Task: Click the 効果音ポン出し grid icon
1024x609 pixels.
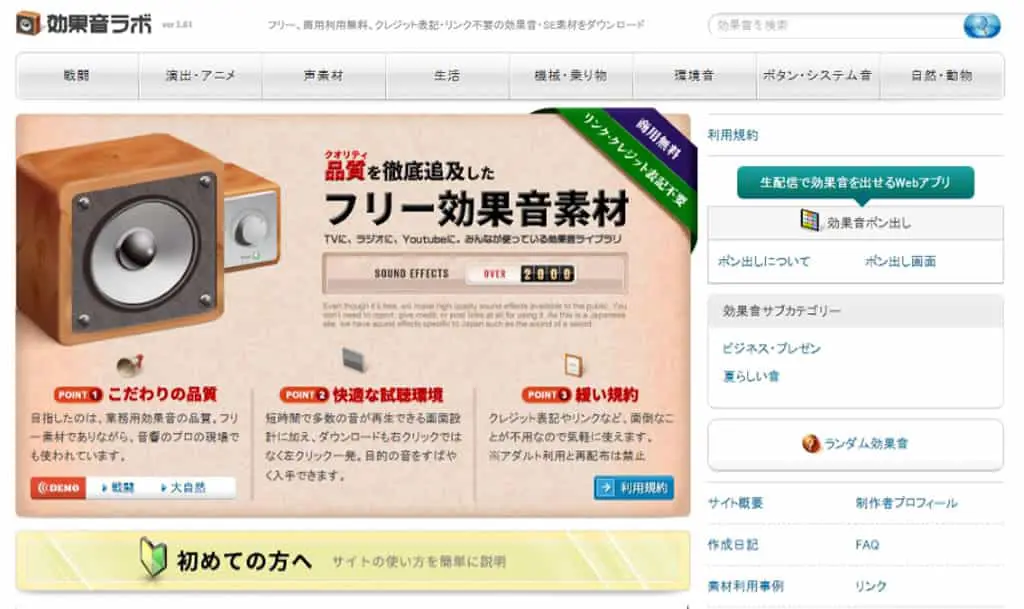Action: (810, 221)
